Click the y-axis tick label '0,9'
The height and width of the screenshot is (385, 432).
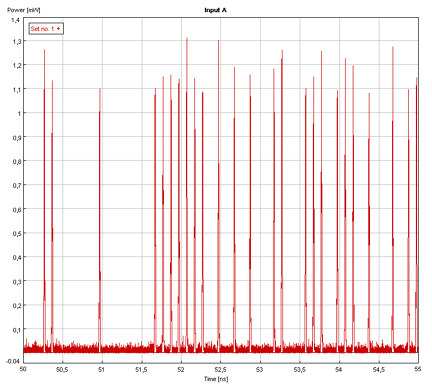[17, 137]
